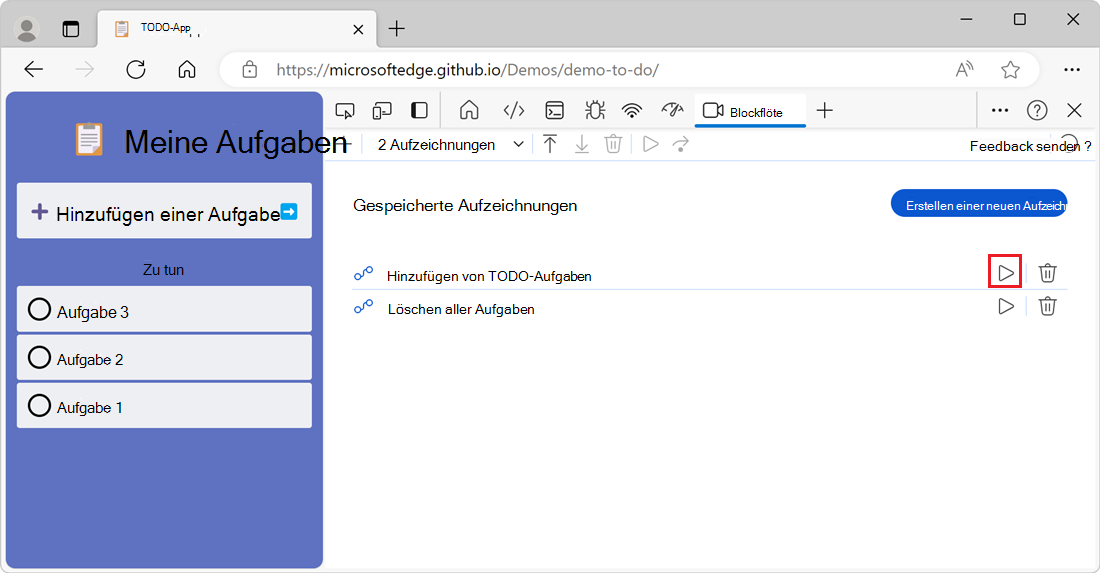
Task: Open the Console tab icon
Action: tap(554, 111)
